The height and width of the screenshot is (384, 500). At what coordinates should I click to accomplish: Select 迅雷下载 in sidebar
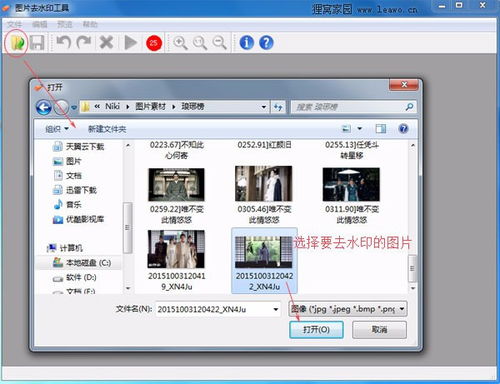(x=75, y=190)
